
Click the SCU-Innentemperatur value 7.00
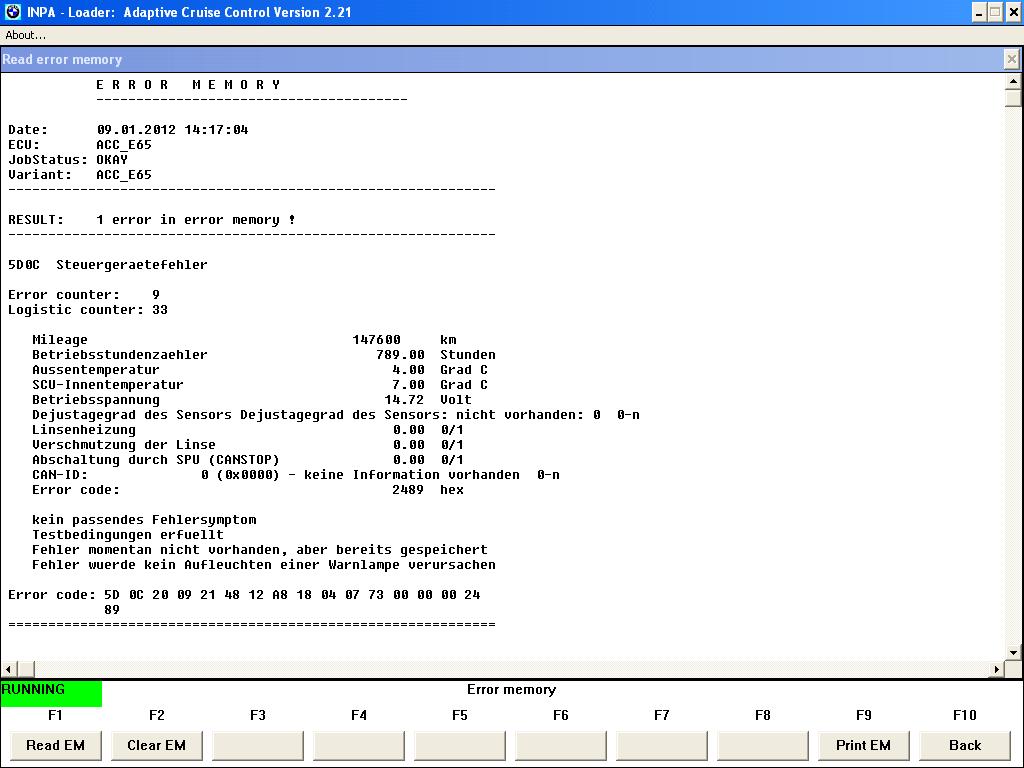[x=409, y=385]
